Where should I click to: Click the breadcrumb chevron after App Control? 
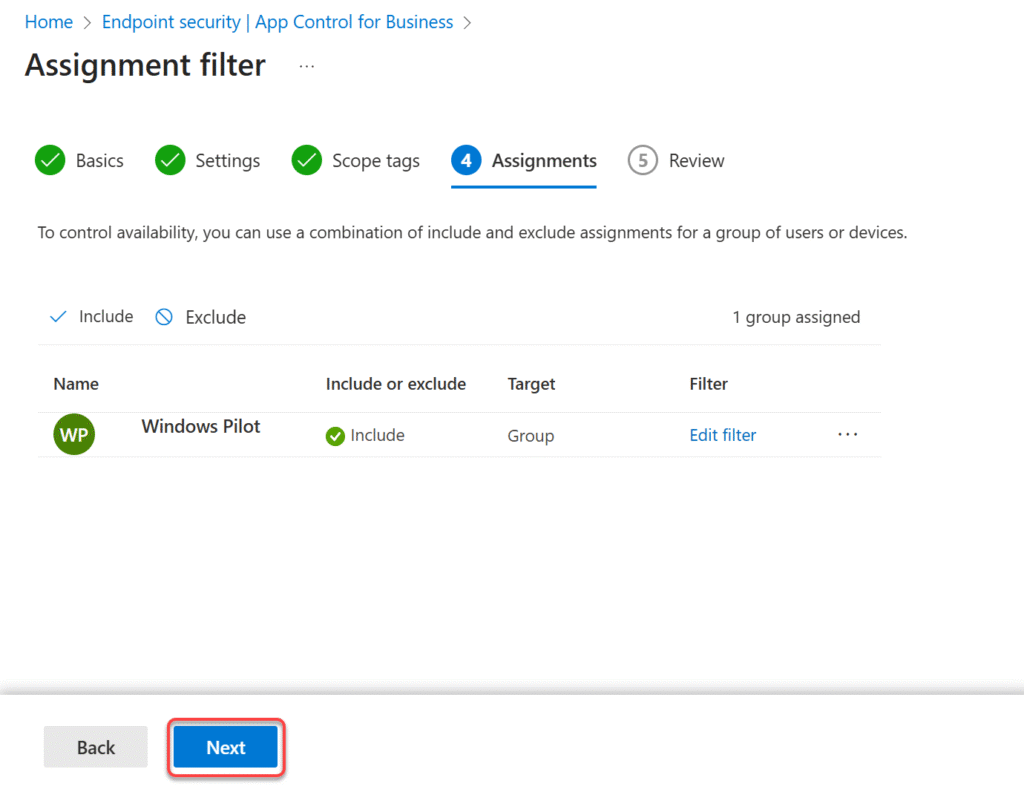pos(467,23)
